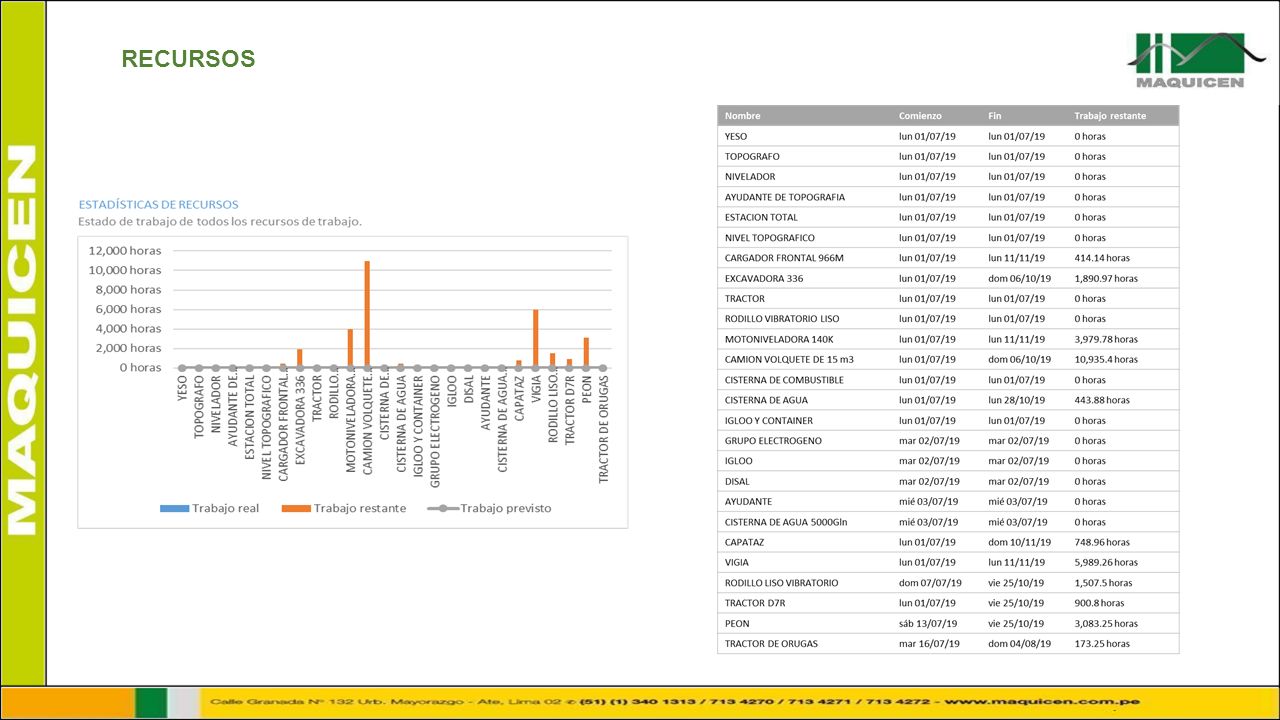This screenshot has width=1280, height=720.
Task: Select the YESO row name in table
Action: point(736,136)
